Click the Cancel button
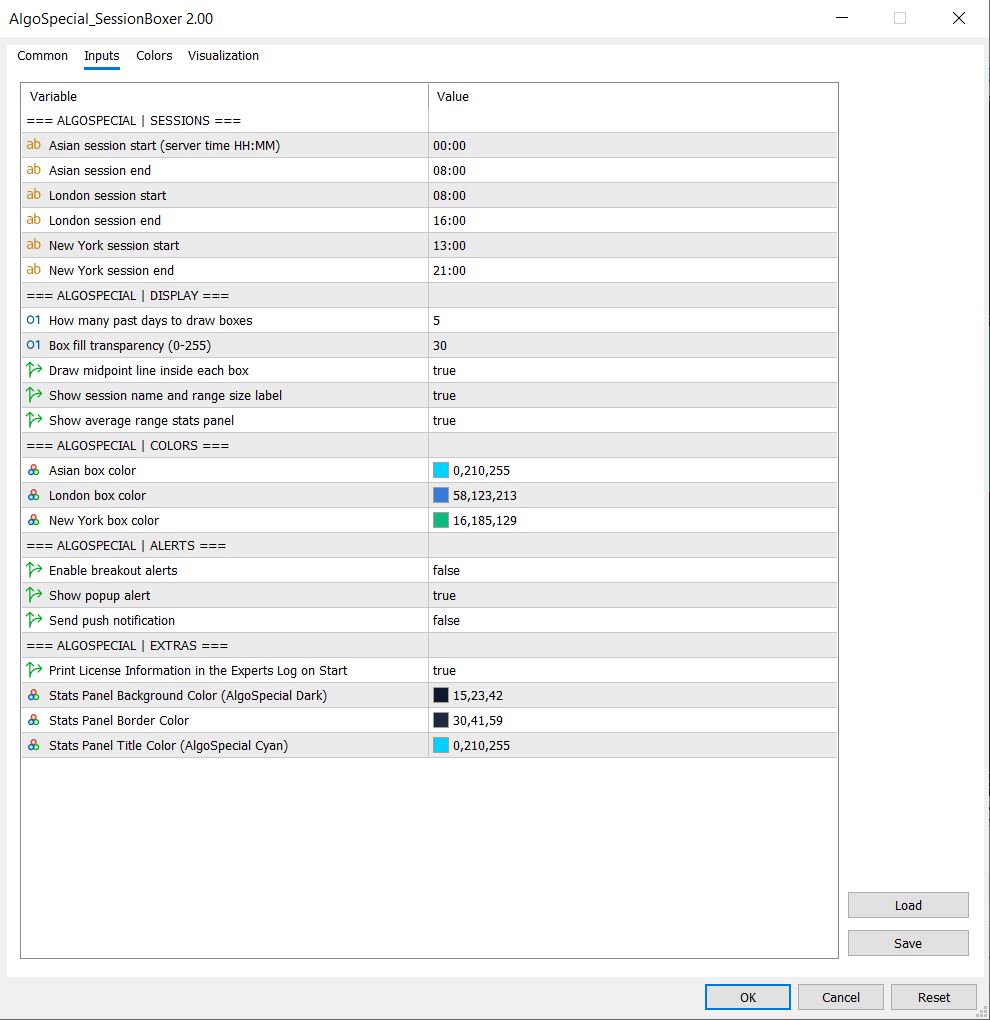The image size is (990, 1020). click(840, 997)
